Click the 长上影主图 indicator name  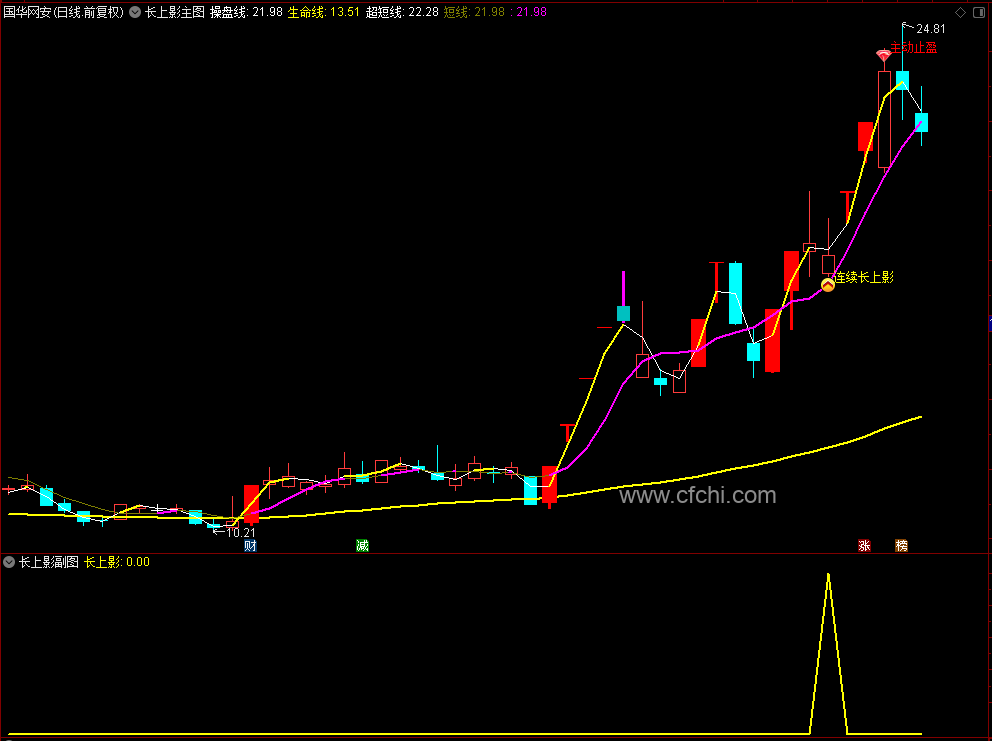pos(175,12)
